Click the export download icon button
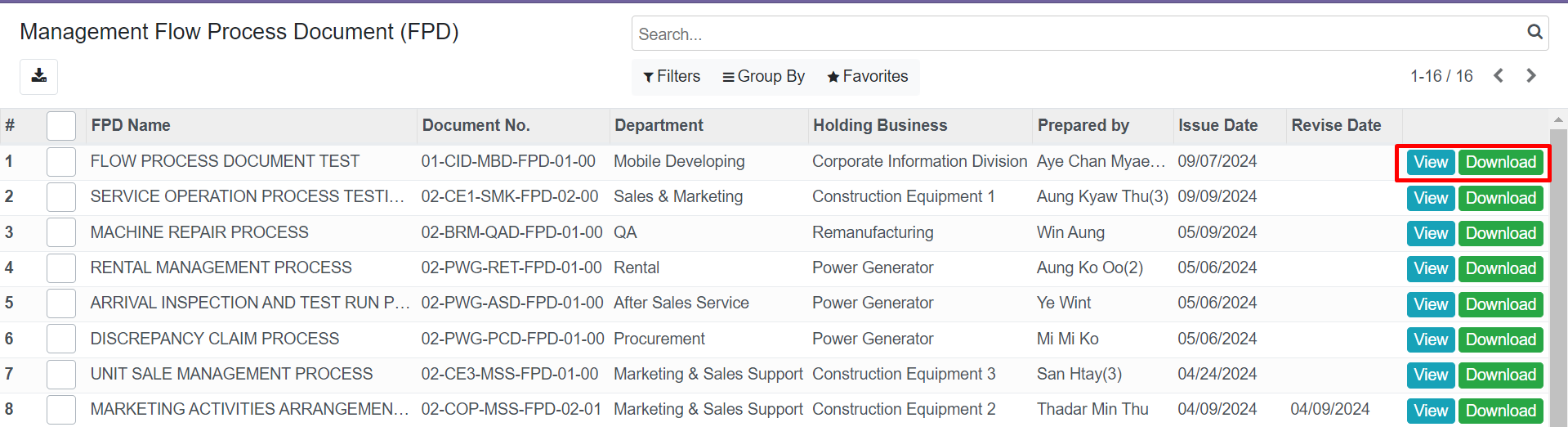1568x427 pixels. [38, 76]
